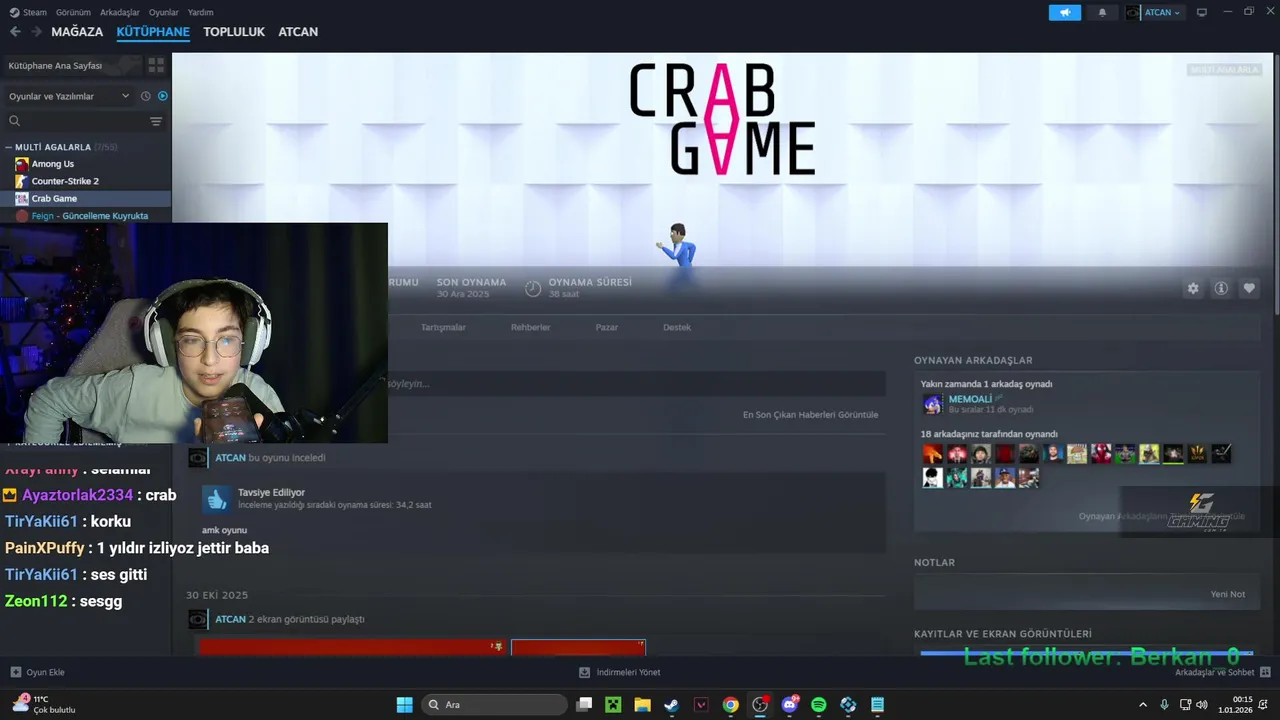Image resolution: width=1280 pixels, height=720 pixels.
Task: Open ATCAN review author link
Action: pyautogui.click(x=230, y=457)
